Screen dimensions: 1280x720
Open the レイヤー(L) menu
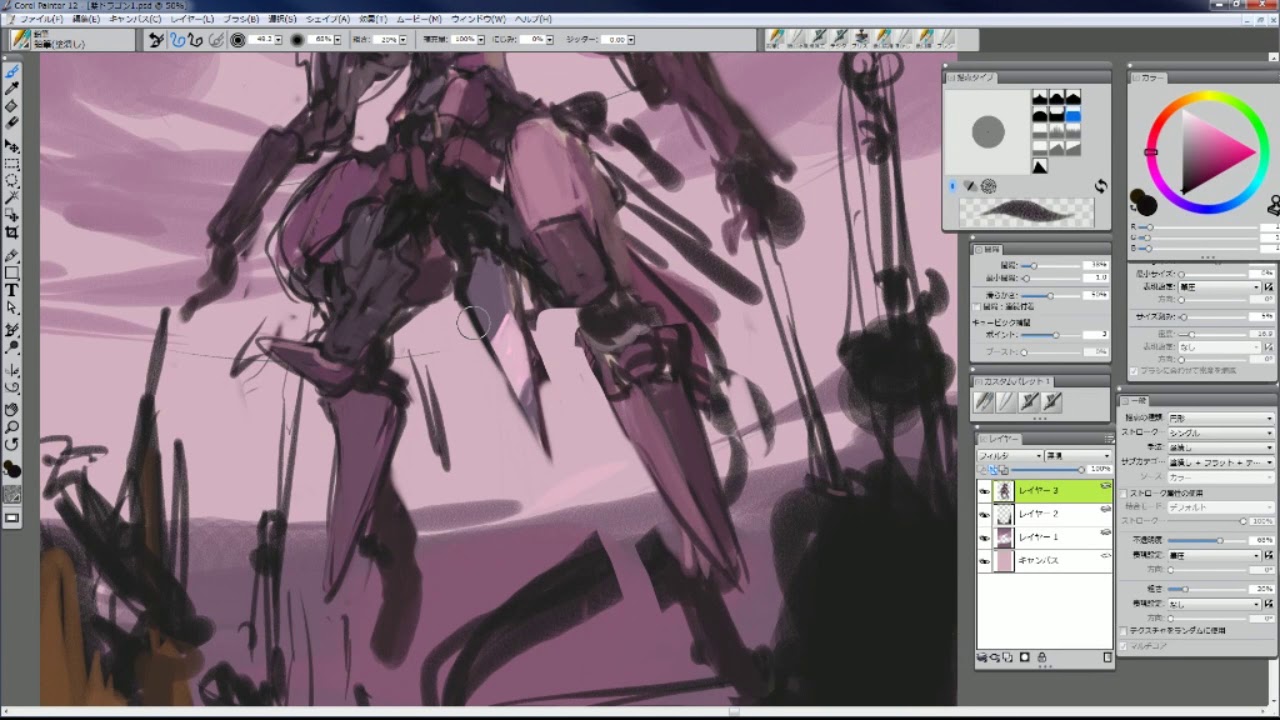point(192,19)
